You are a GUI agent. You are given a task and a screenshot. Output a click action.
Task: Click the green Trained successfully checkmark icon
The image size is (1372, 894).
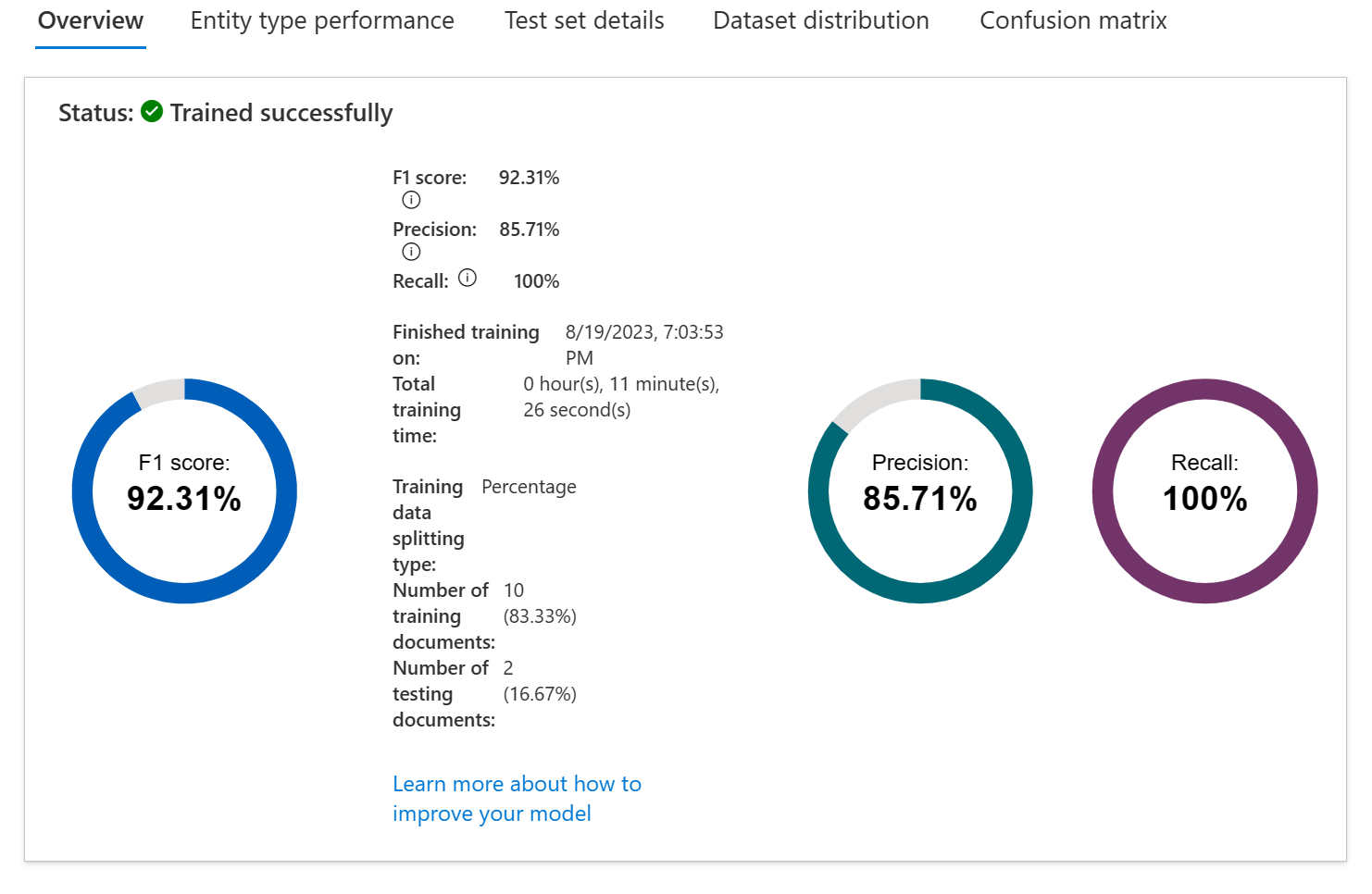tap(152, 112)
